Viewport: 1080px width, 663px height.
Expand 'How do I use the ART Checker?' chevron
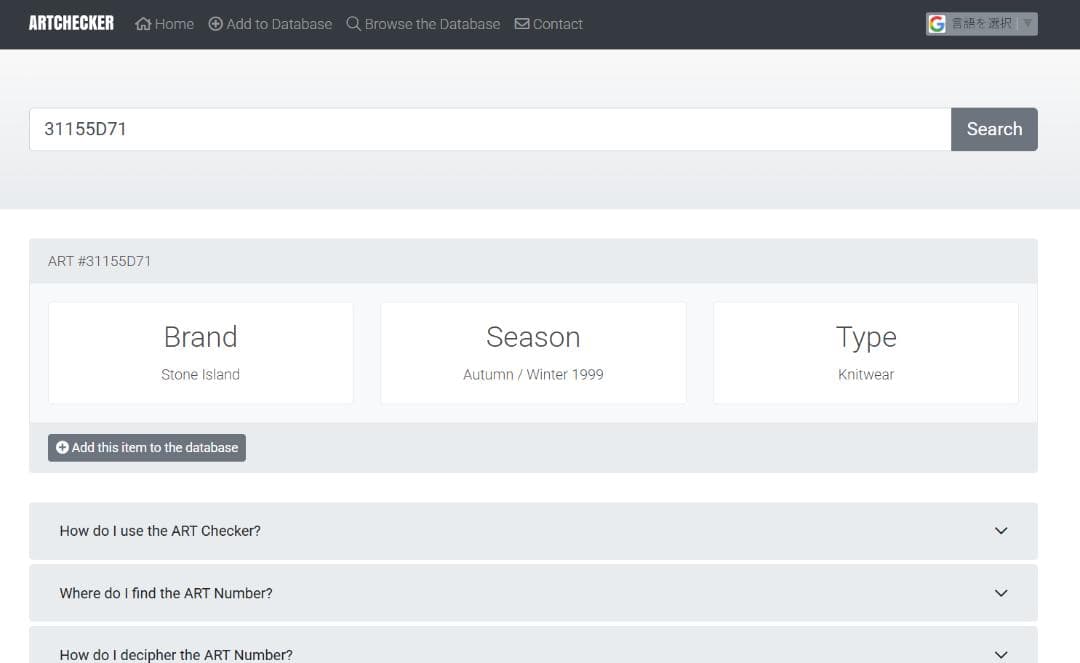coord(1001,531)
